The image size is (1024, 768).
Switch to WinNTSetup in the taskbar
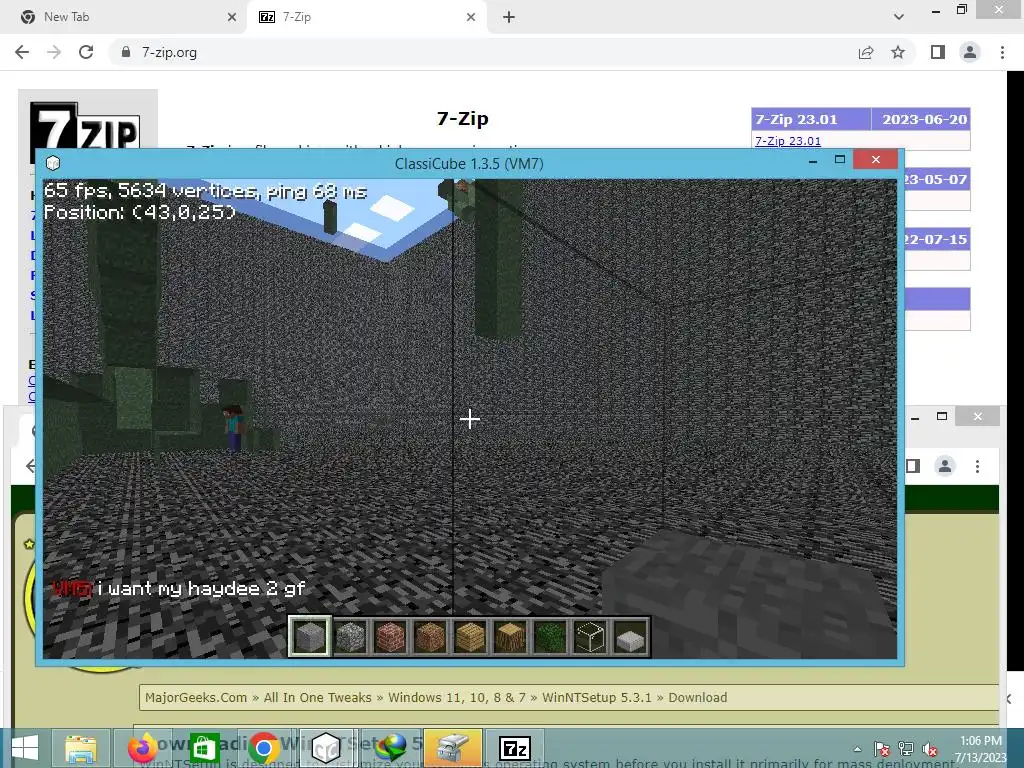point(453,748)
